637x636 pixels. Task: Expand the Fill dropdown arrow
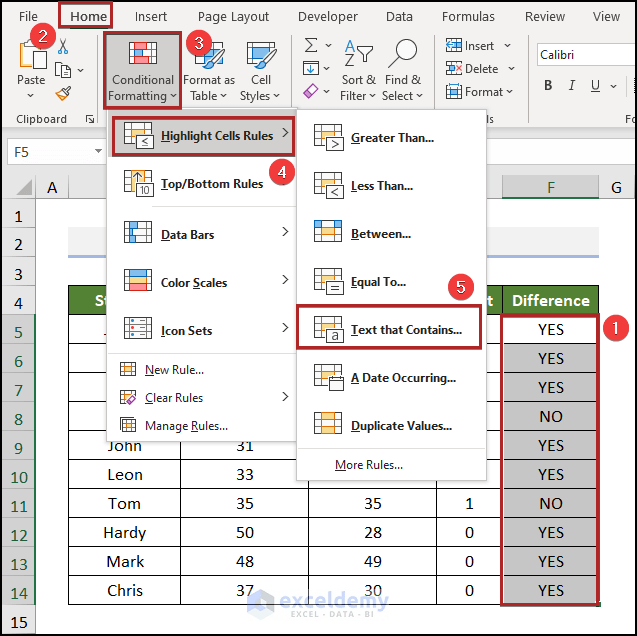click(327, 69)
